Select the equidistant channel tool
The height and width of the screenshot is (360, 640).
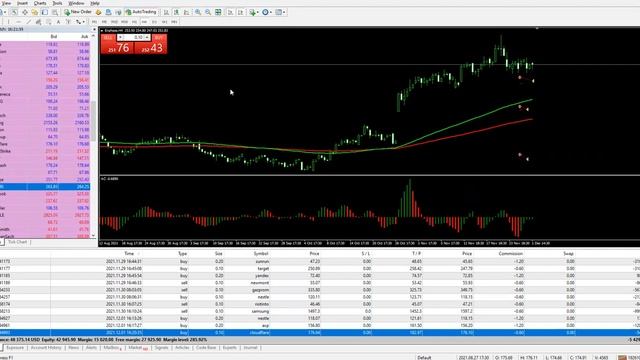click(38, 22)
